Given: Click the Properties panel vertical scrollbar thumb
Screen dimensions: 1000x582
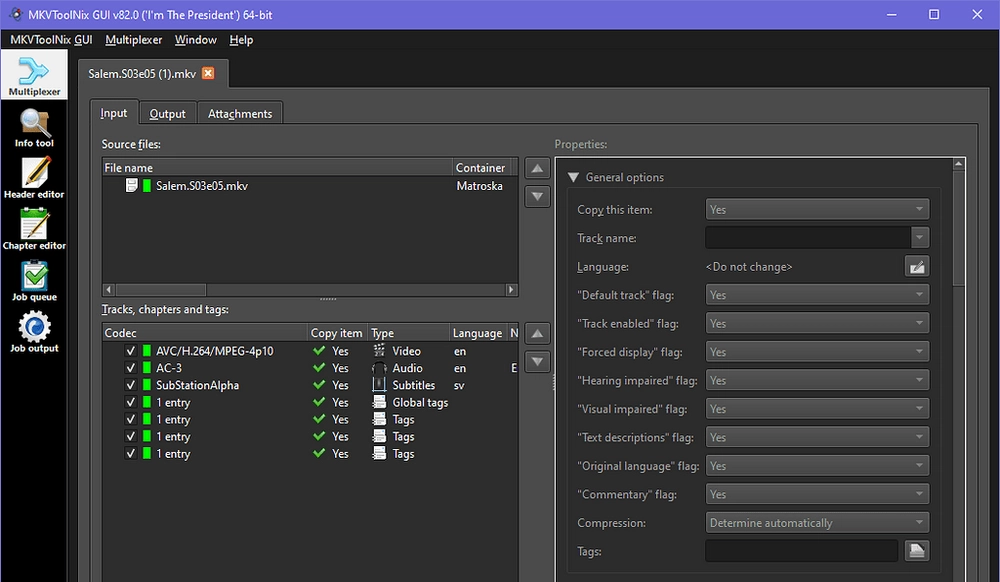Looking at the screenshot, I should pos(959,228).
